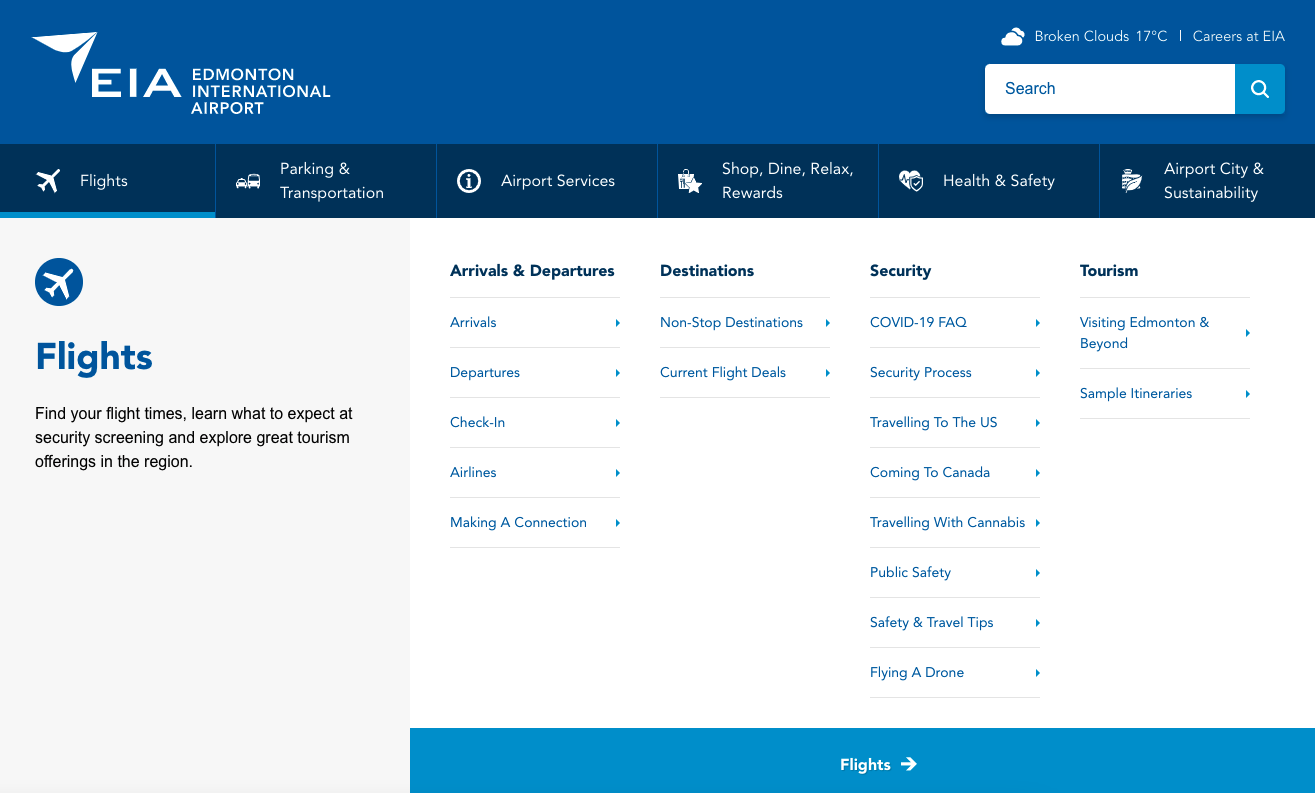Click the arrow beside Airlines
The image size is (1315, 793).
pos(618,473)
